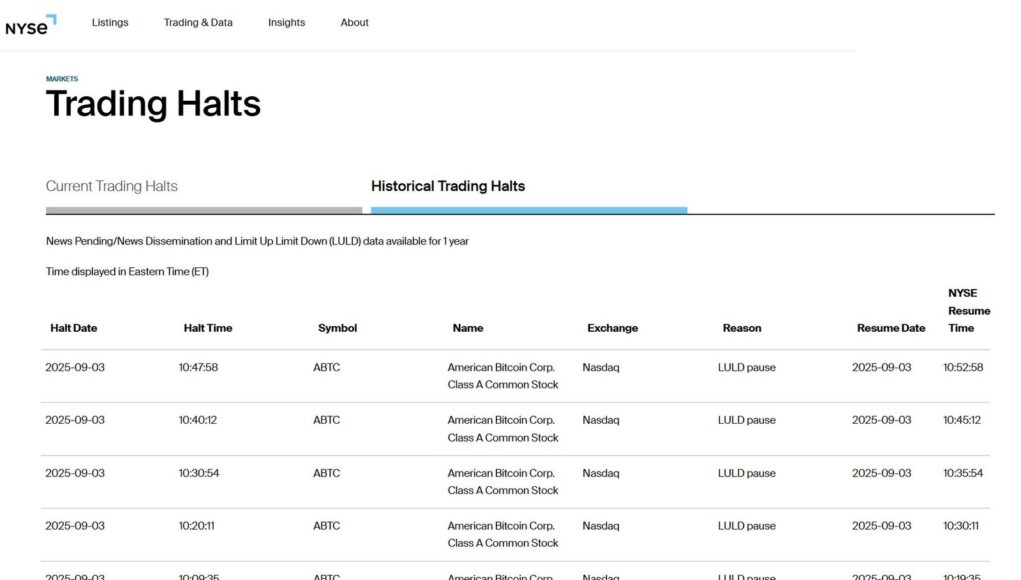Select resume time 10:45:12 cell
Screen dimensions: 1021x580
962,420
